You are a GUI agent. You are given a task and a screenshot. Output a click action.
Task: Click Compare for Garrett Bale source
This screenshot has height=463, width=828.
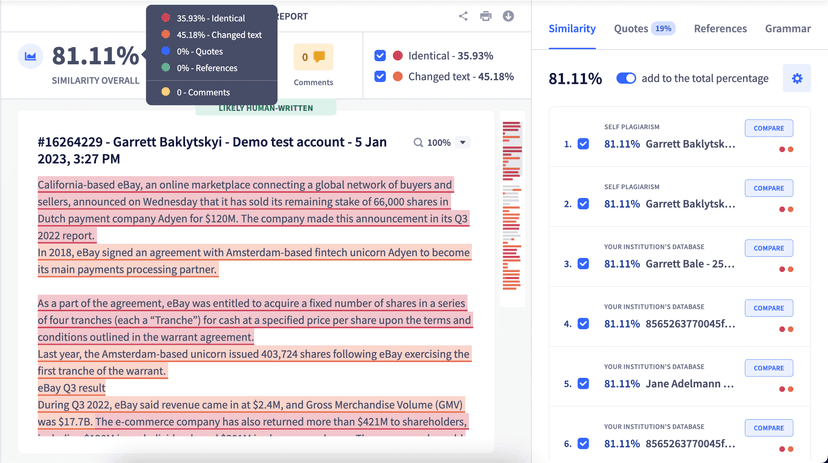(x=769, y=248)
